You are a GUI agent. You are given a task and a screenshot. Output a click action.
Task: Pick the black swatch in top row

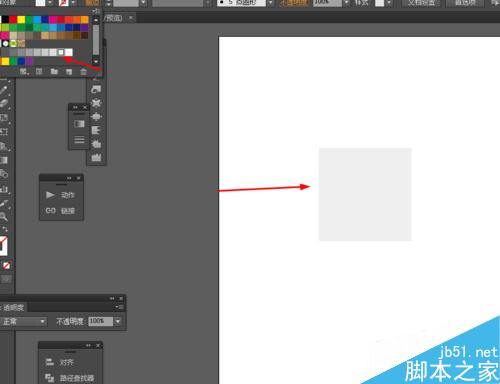point(5,19)
